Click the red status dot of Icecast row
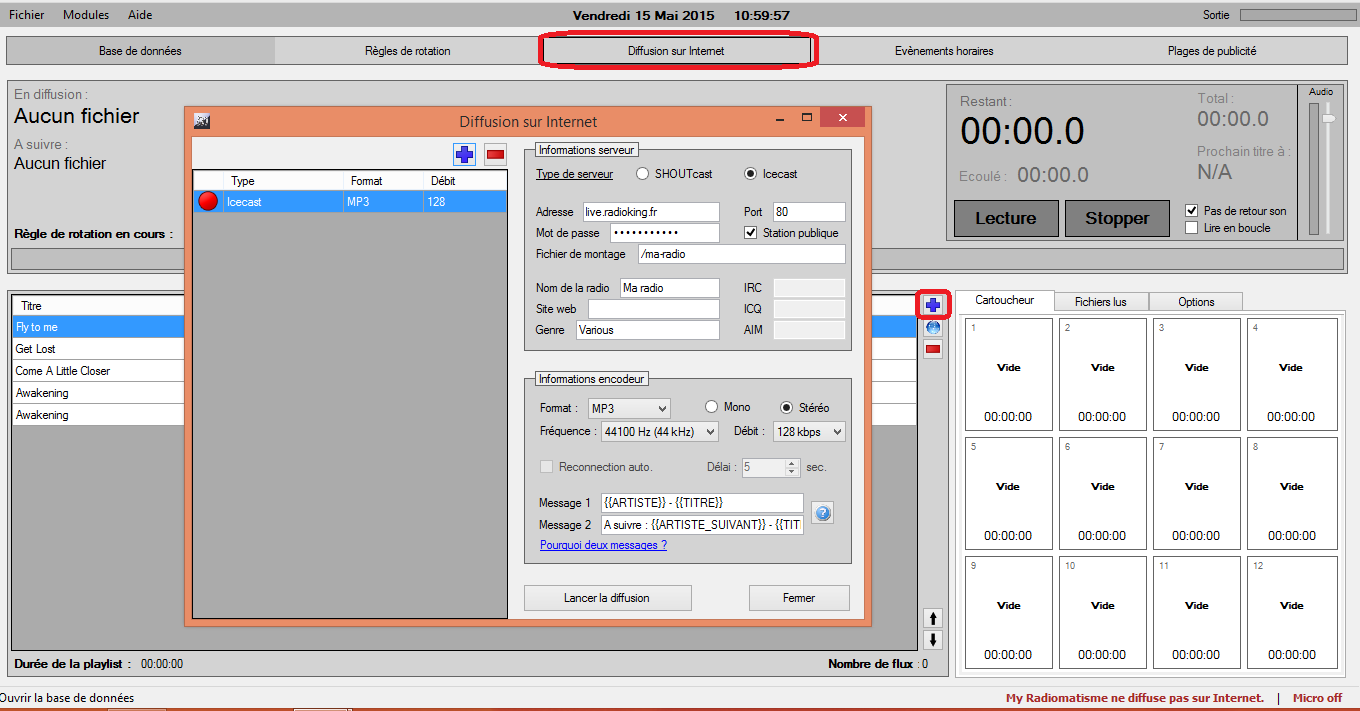Screen dimensions: 1360x711 [x=208, y=201]
